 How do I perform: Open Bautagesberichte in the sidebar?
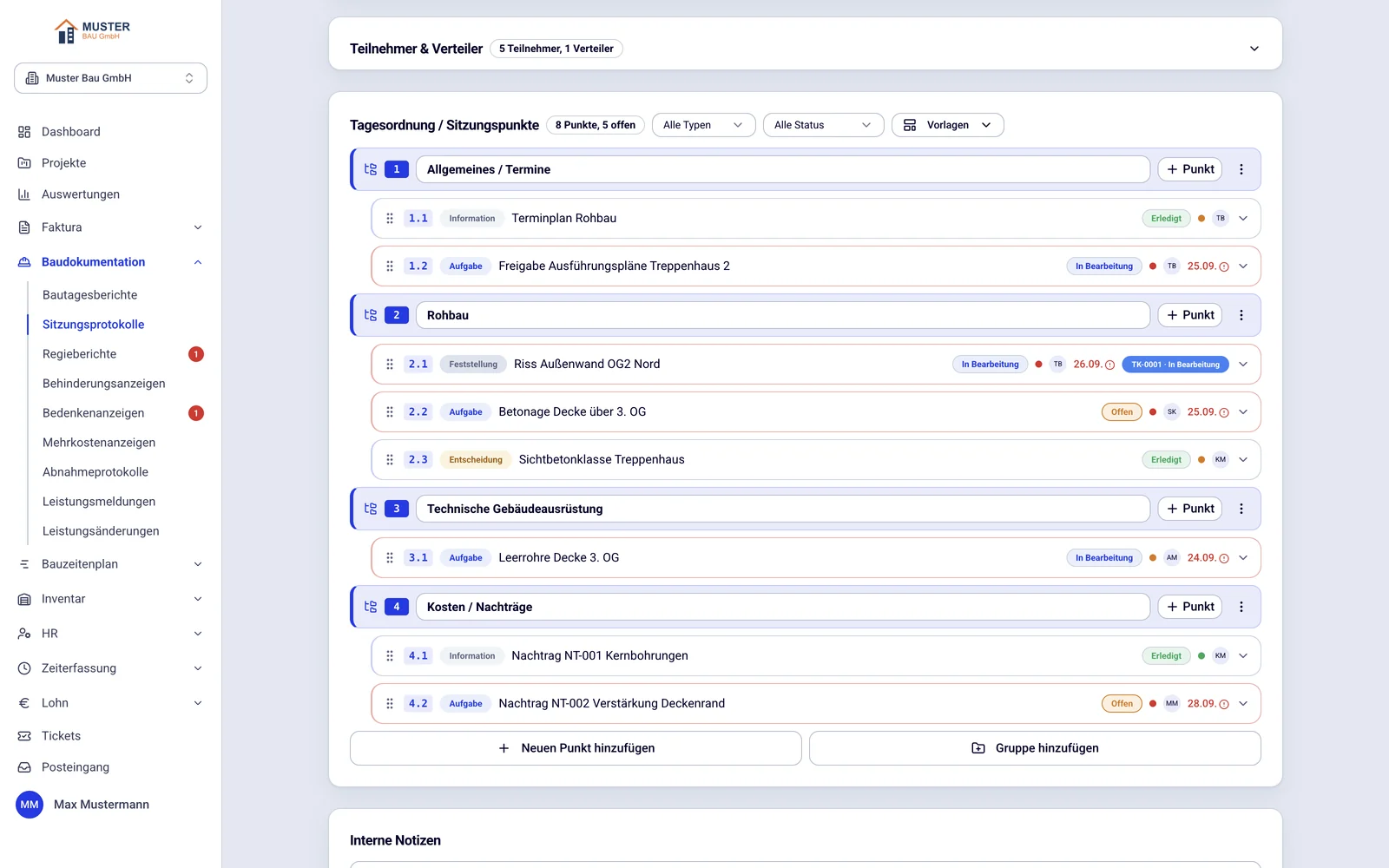point(90,295)
